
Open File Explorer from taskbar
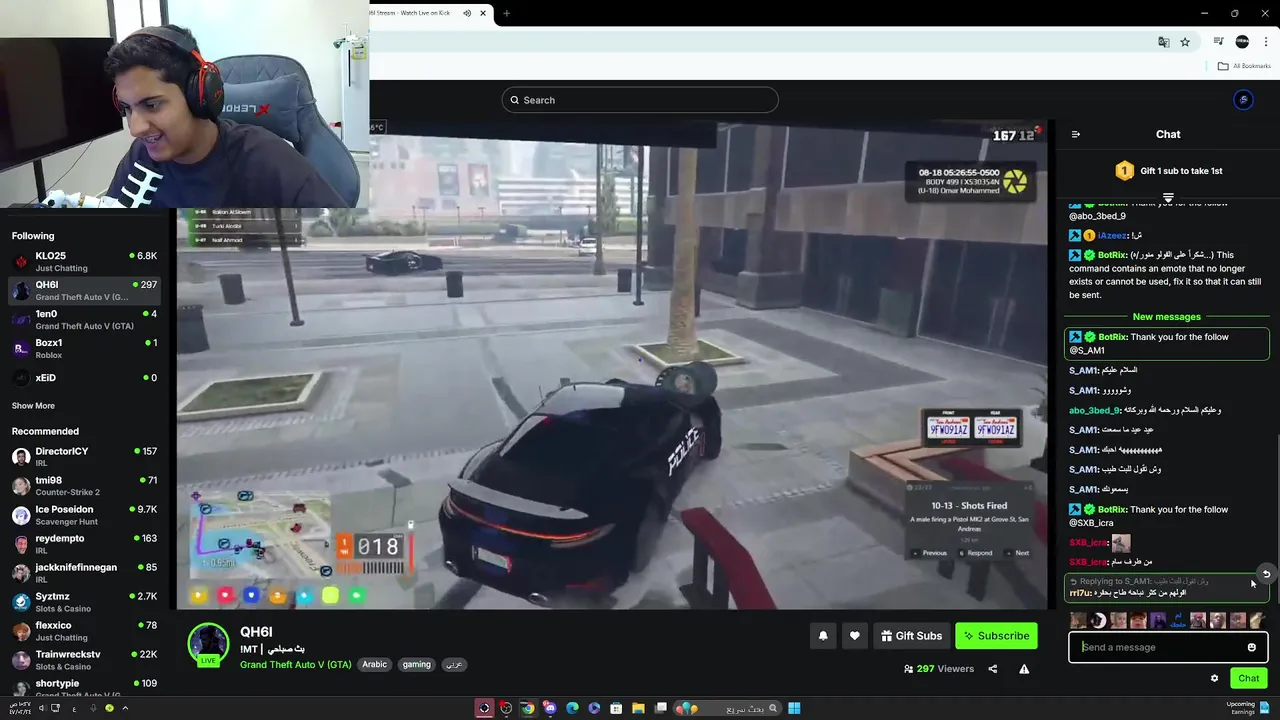click(639, 708)
